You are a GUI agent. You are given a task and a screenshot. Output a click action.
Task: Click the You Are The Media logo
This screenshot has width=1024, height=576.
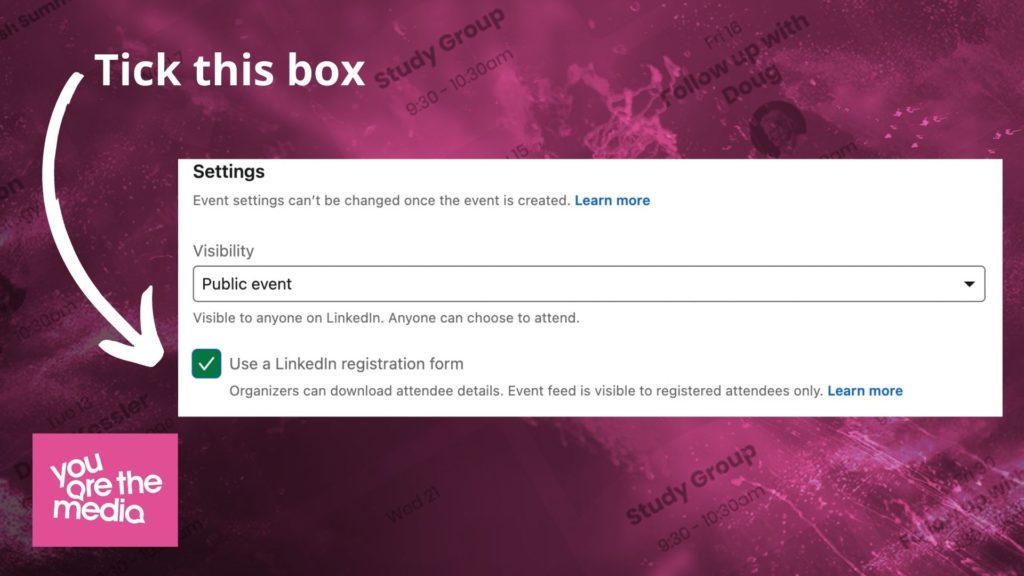coord(105,490)
